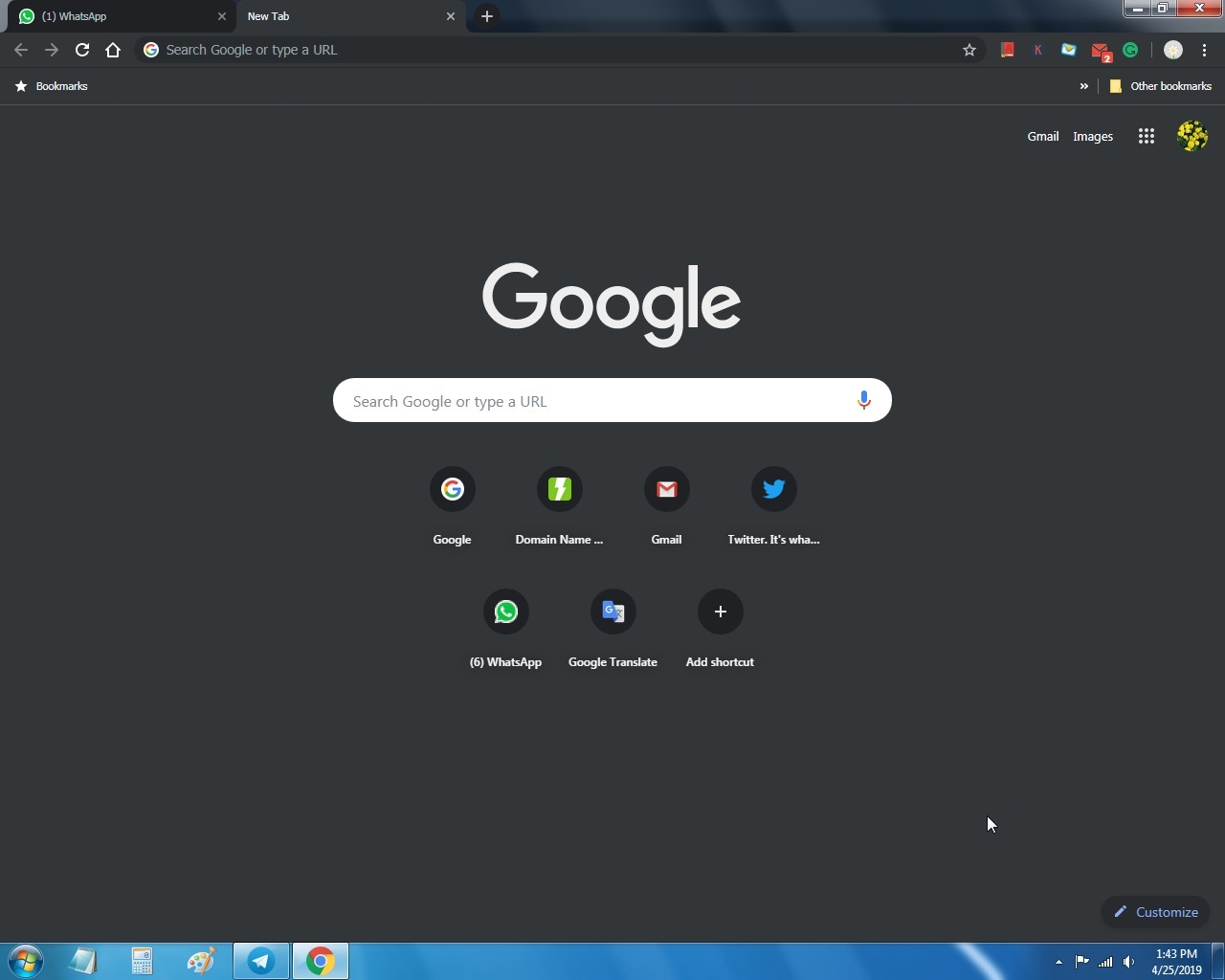
Task: Close the WhatsApp tab
Action: click(222, 16)
